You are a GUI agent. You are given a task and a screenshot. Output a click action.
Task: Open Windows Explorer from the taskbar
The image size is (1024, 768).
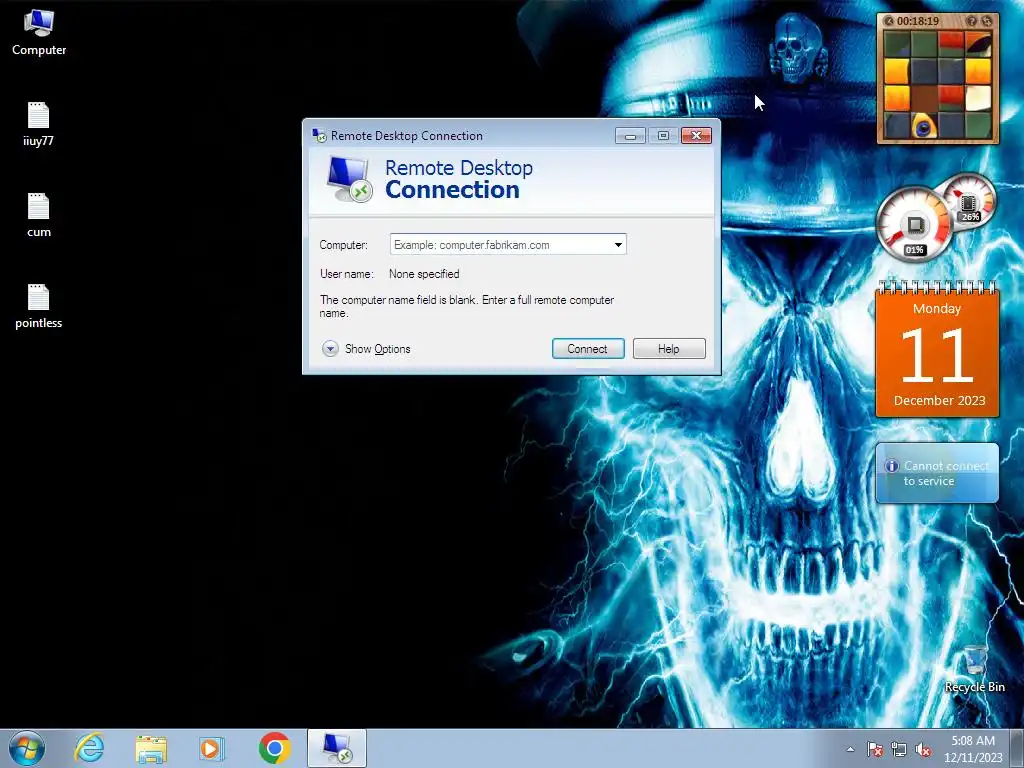[x=151, y=748]
